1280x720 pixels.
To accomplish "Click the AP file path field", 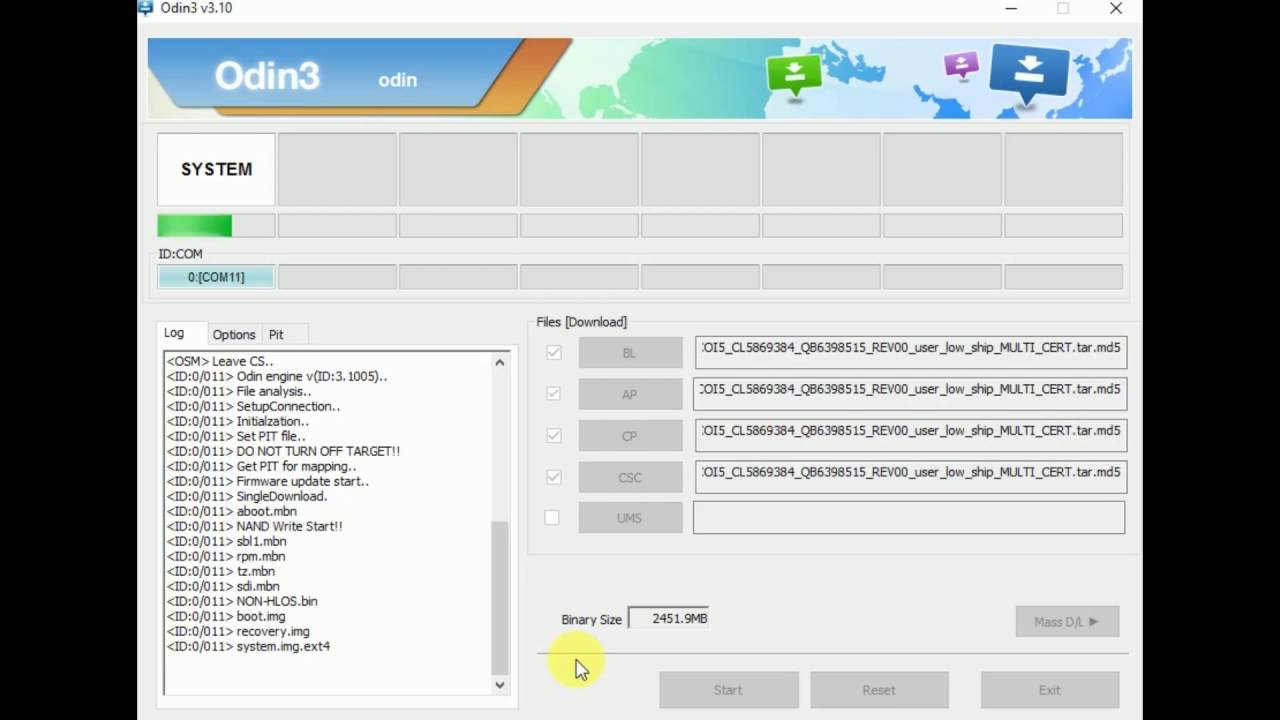I will click(910, 394).
